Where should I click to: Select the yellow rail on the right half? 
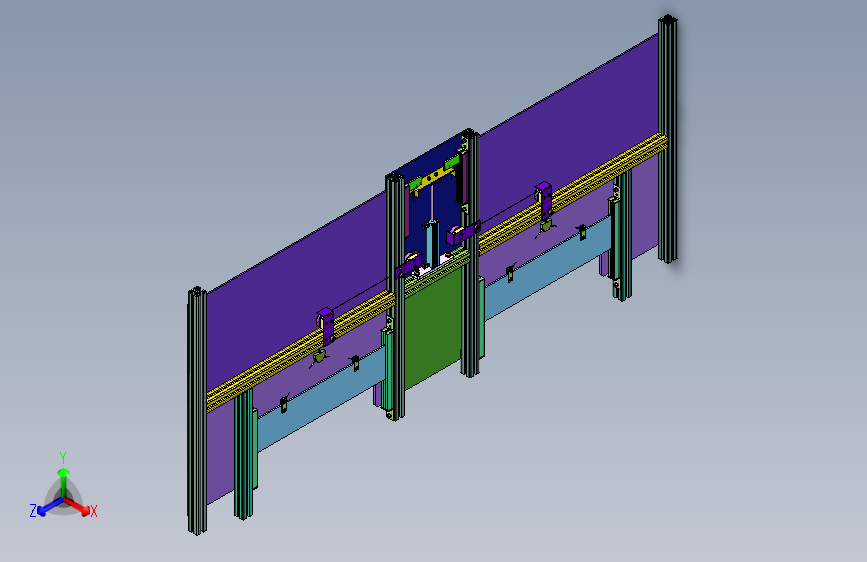click(572, 194)
